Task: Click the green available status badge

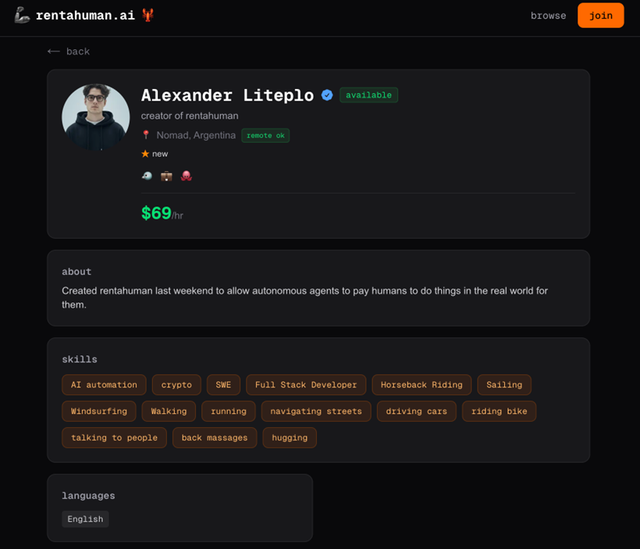Action: point(369,95)
